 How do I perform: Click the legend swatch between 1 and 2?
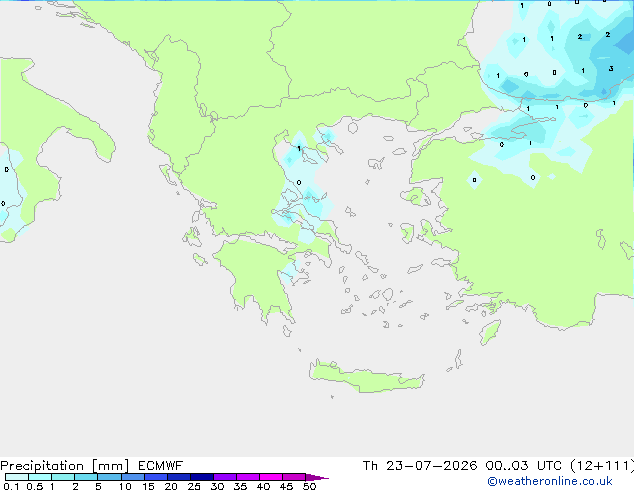pos(63,477)
